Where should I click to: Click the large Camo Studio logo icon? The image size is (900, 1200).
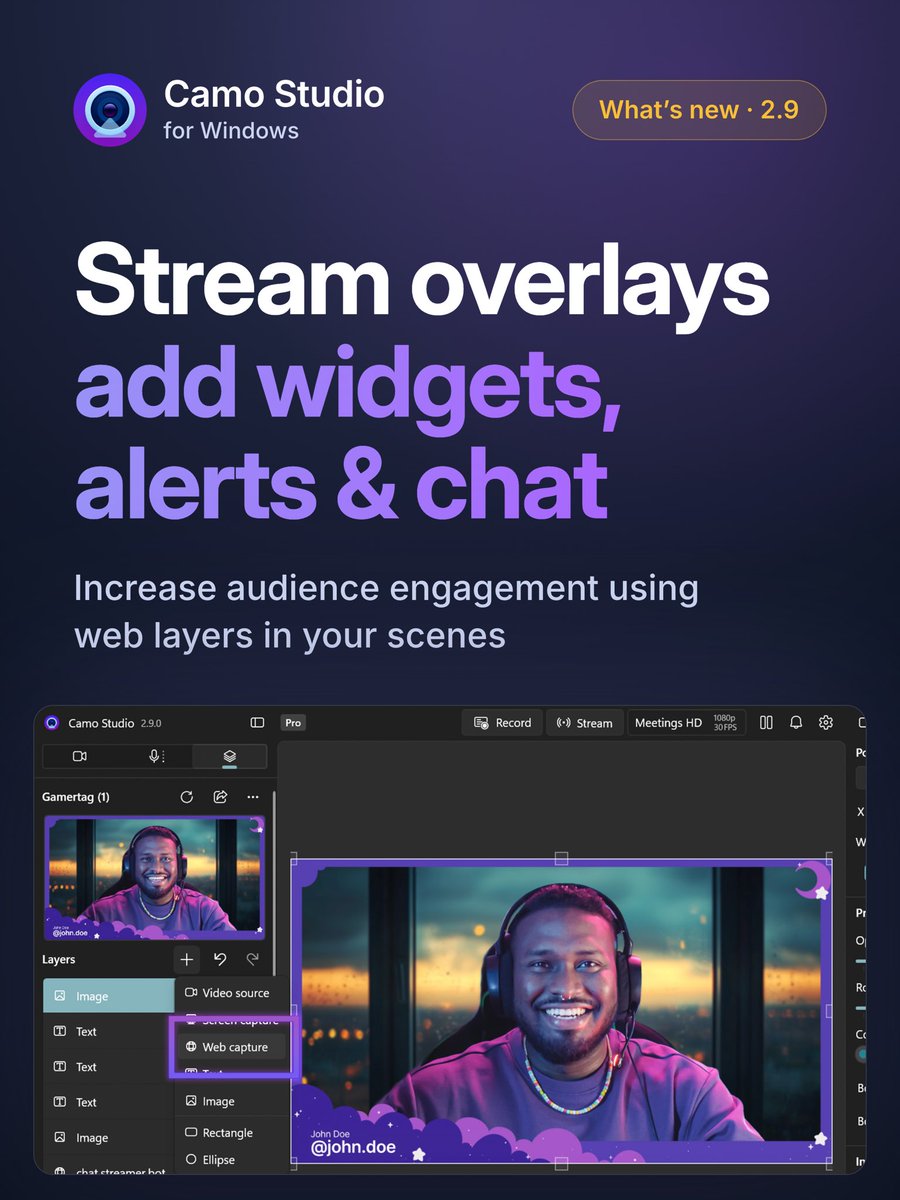click(x=110, y=110)
